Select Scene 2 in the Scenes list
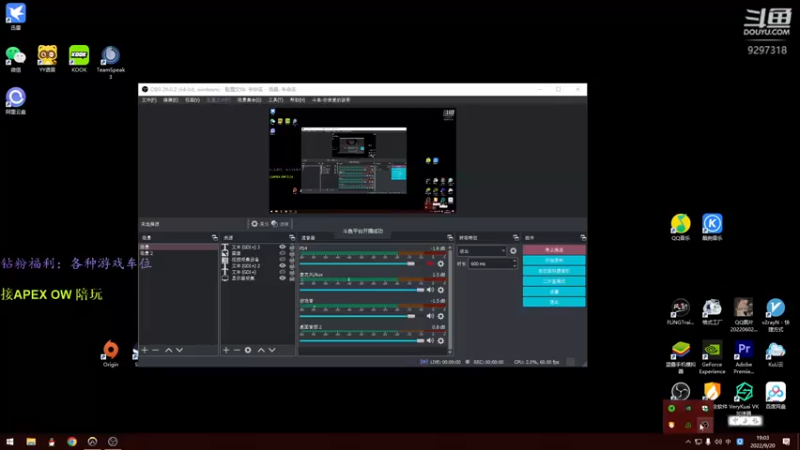This screenshot has width=800, height=450. pyautogui.click(x=178, y=253)
